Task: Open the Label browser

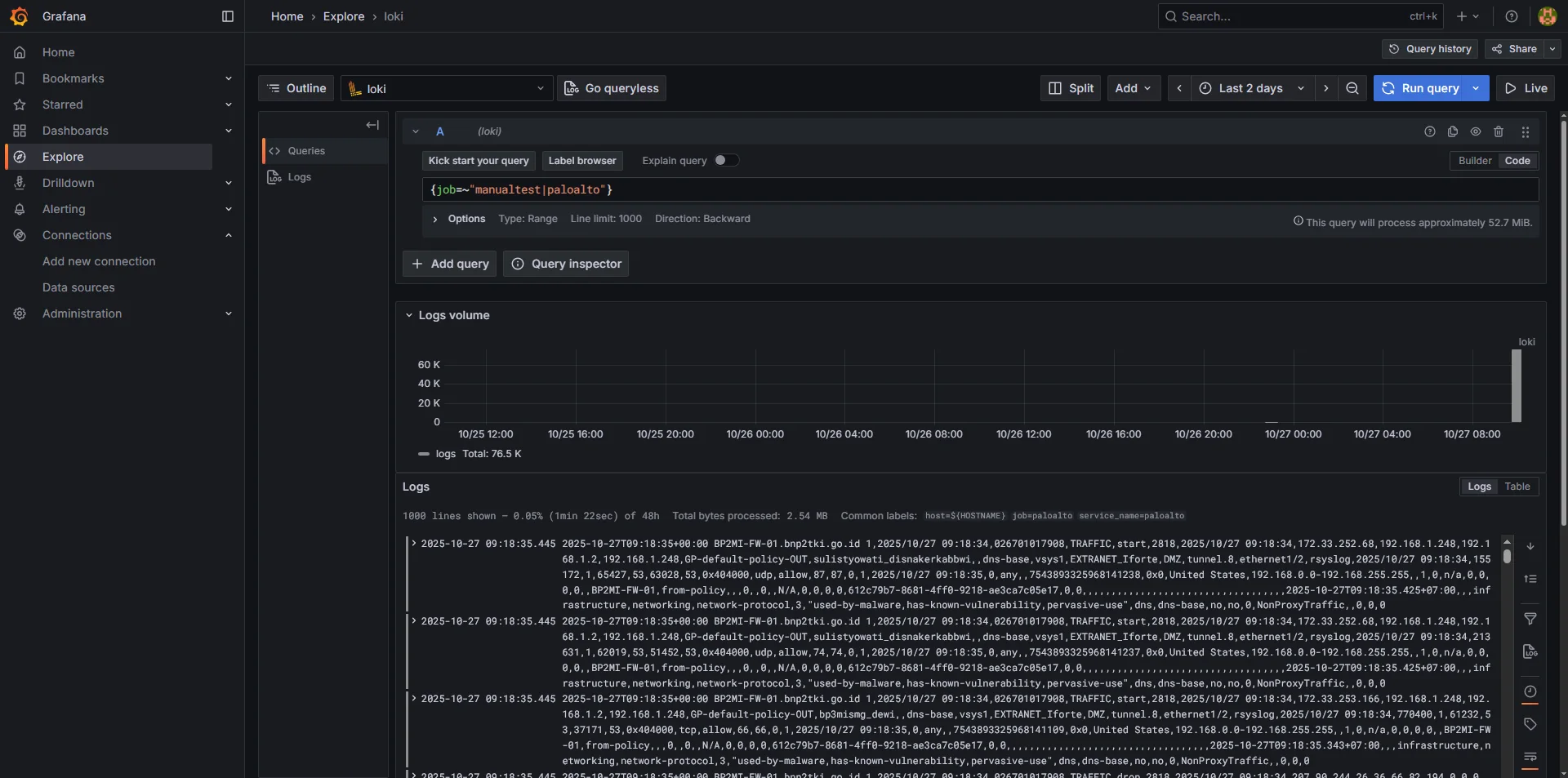Action: point(582,161)
